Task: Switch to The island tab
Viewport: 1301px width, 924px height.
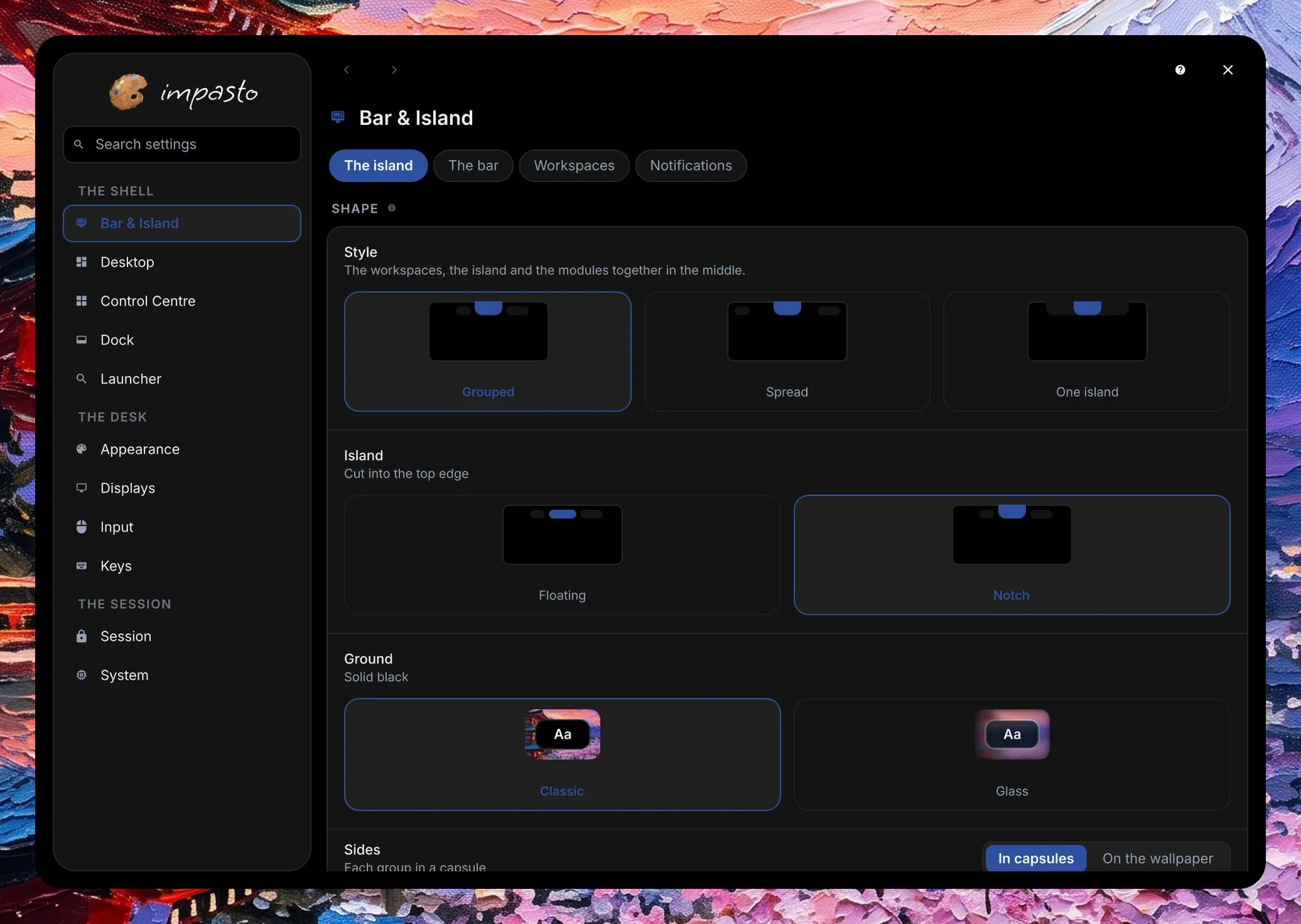Action: click(x=379, y=166)
